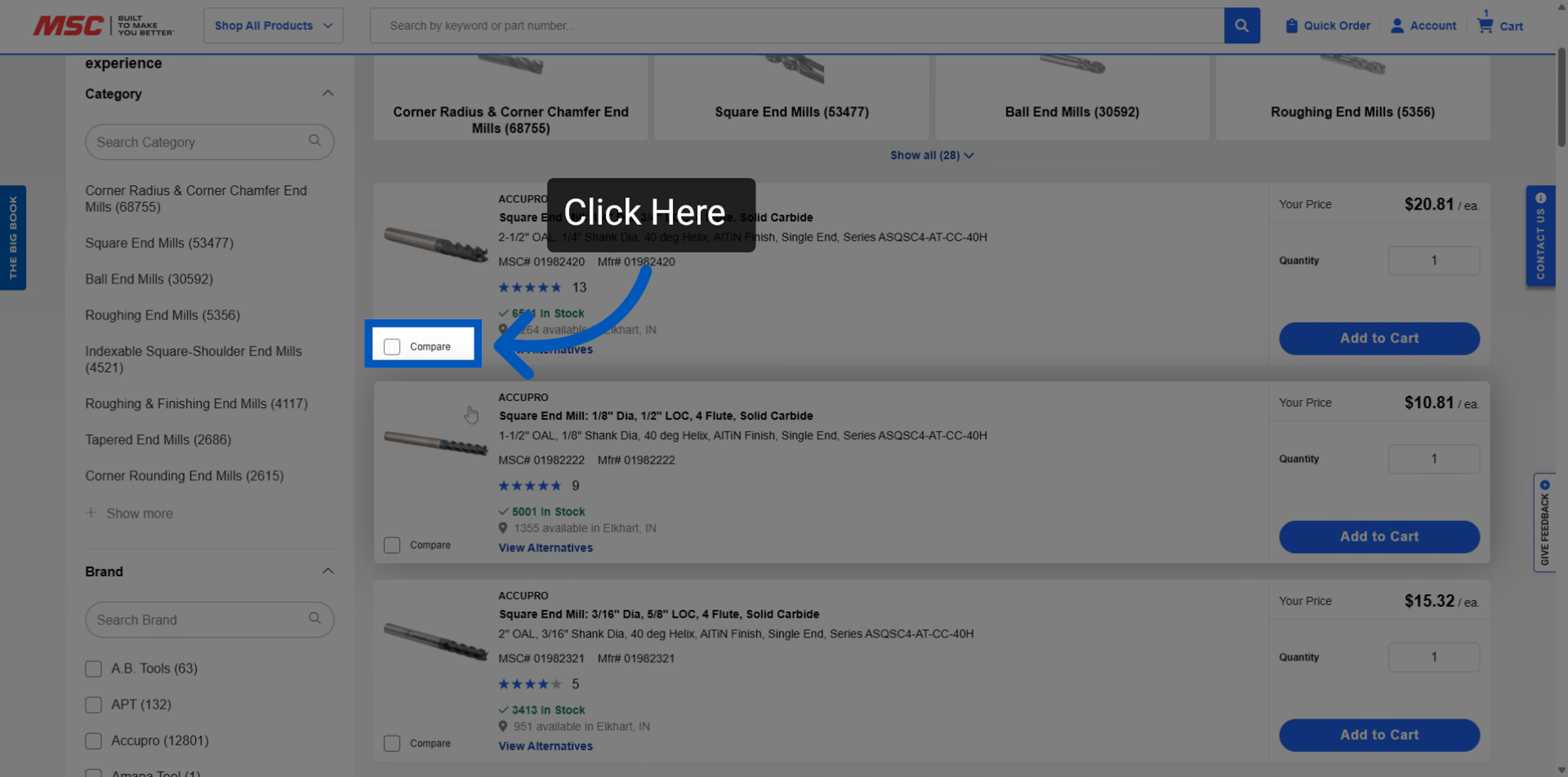Check the Accupro brand filter
The image size is (1568, 777).
[93, 741]
